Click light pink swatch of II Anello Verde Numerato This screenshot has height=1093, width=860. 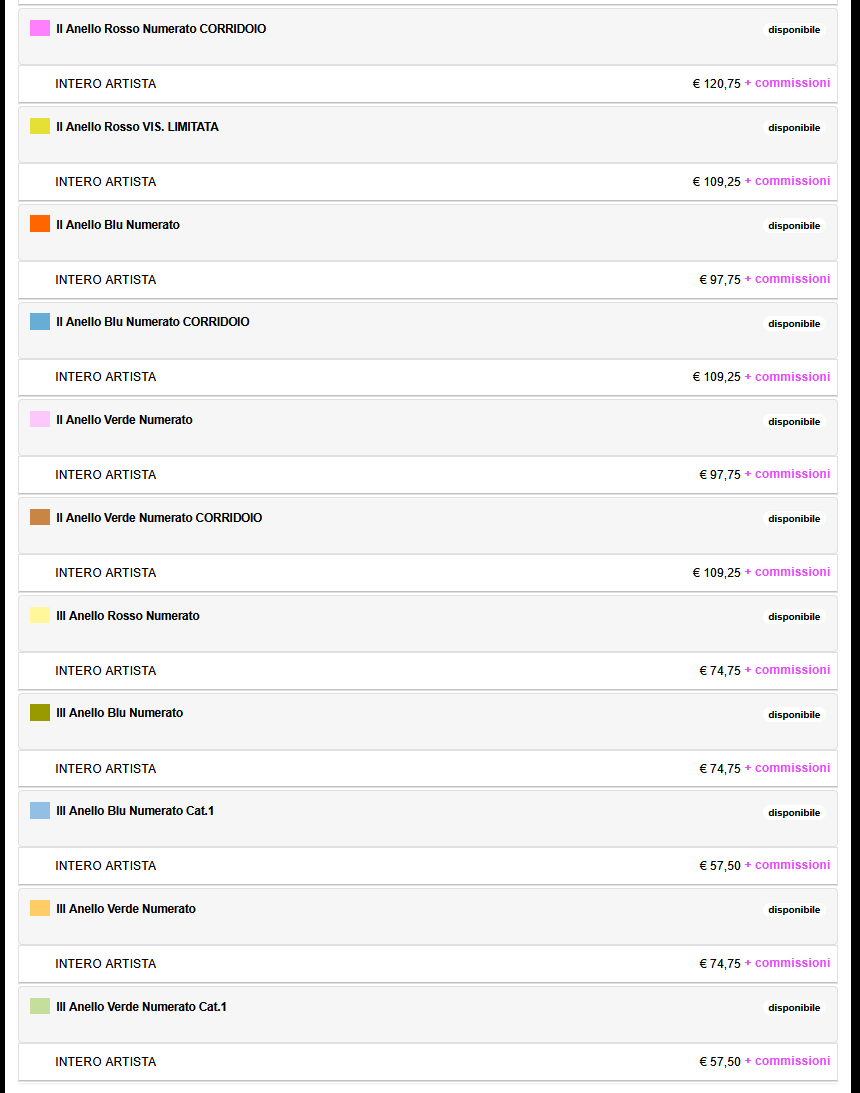click(x=40, y=419)
